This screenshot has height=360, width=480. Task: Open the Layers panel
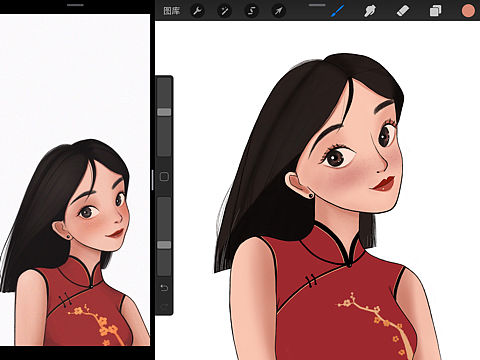[435, 11]
